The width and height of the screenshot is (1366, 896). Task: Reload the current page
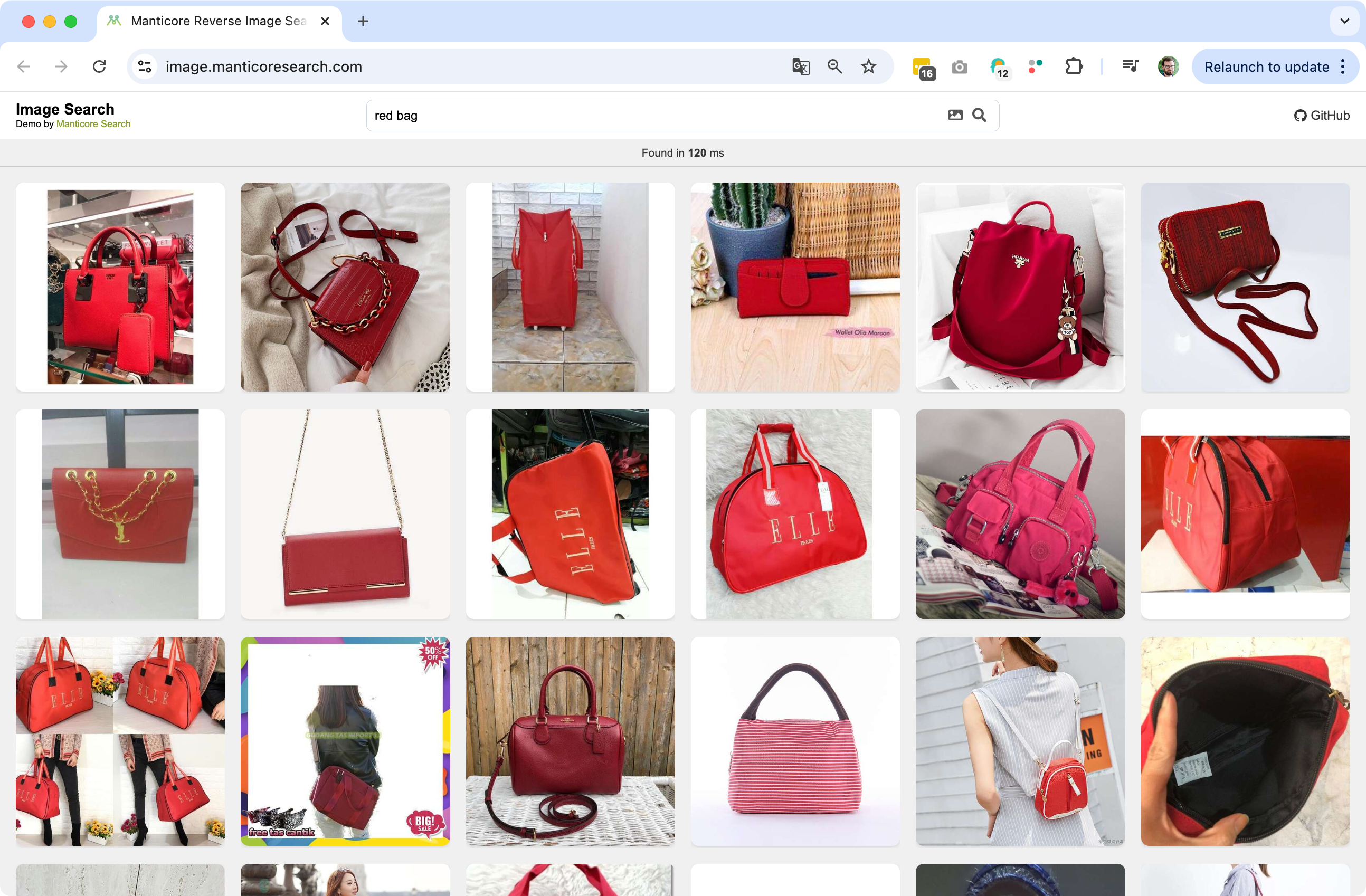[99, 66]
